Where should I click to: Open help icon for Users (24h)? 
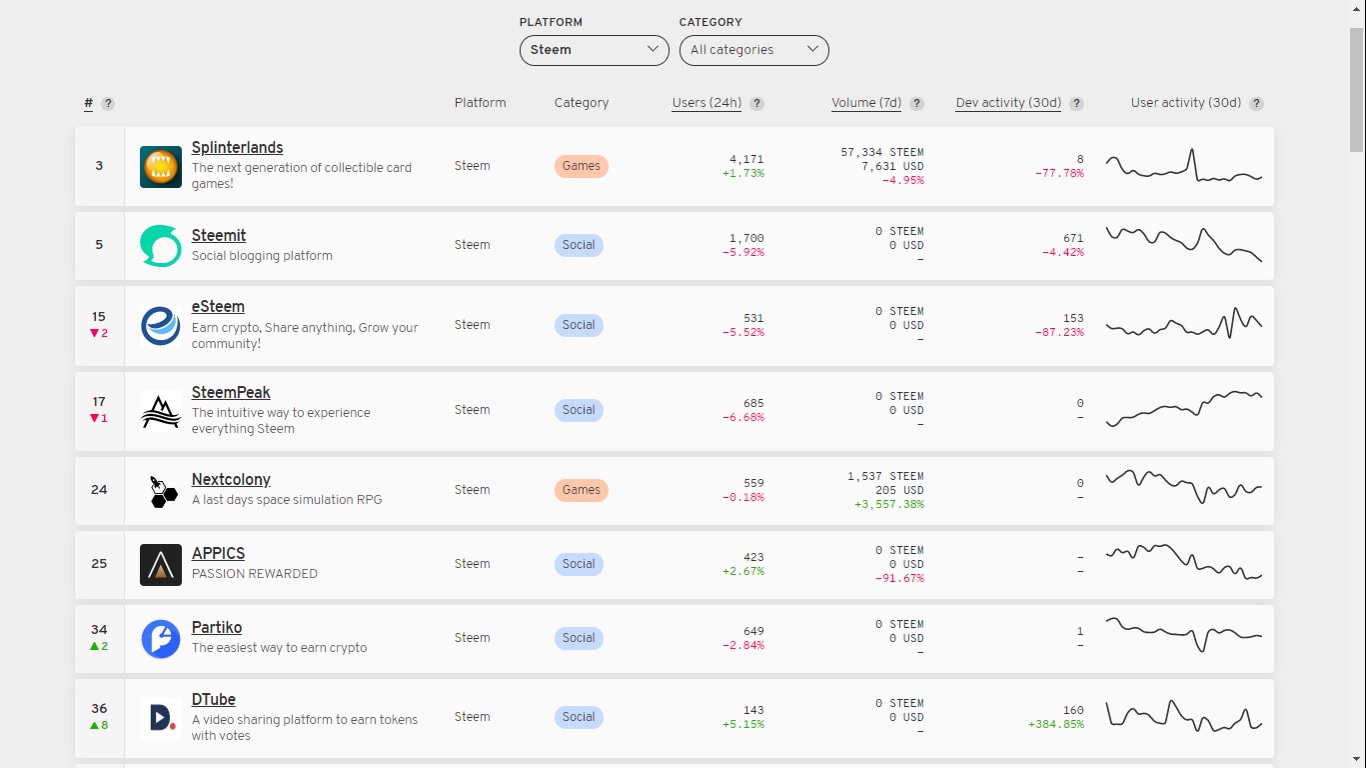pos(757,104)
